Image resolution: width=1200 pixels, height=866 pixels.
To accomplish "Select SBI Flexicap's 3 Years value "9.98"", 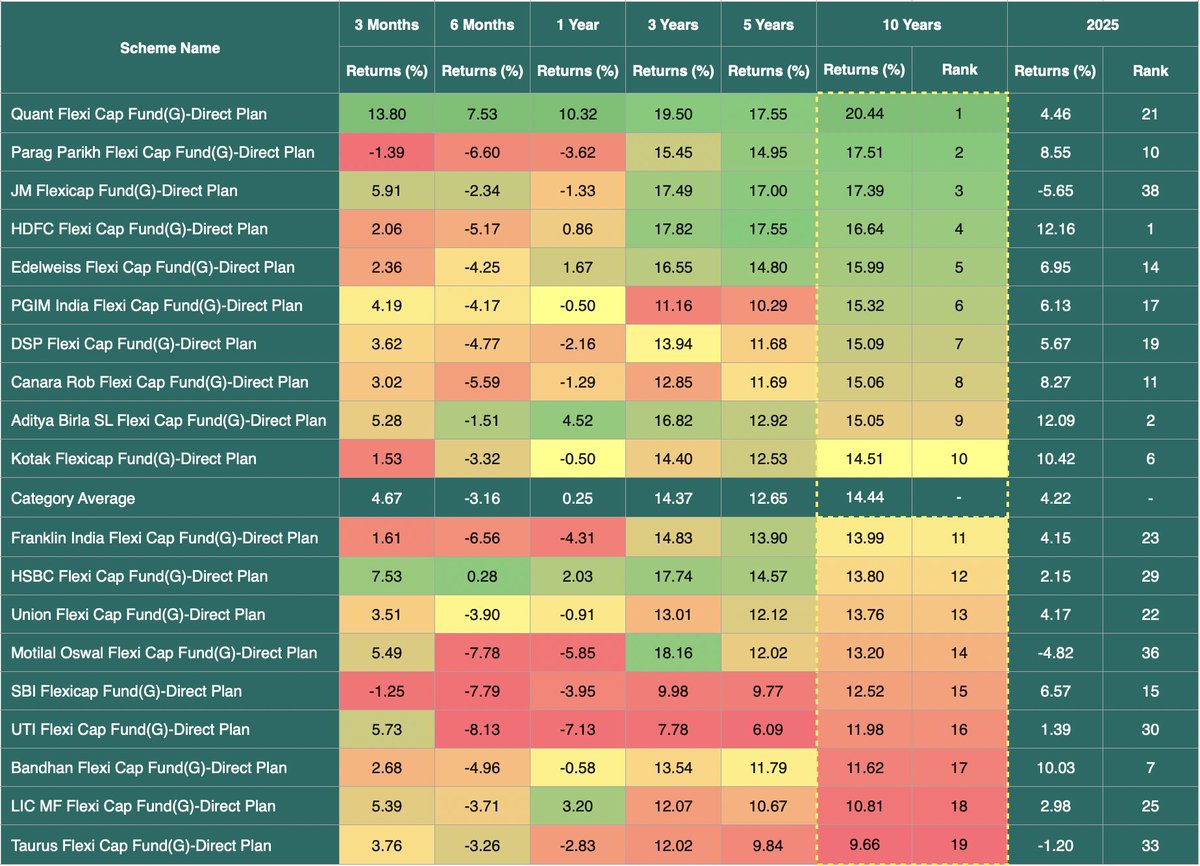I will click(673, 691).
